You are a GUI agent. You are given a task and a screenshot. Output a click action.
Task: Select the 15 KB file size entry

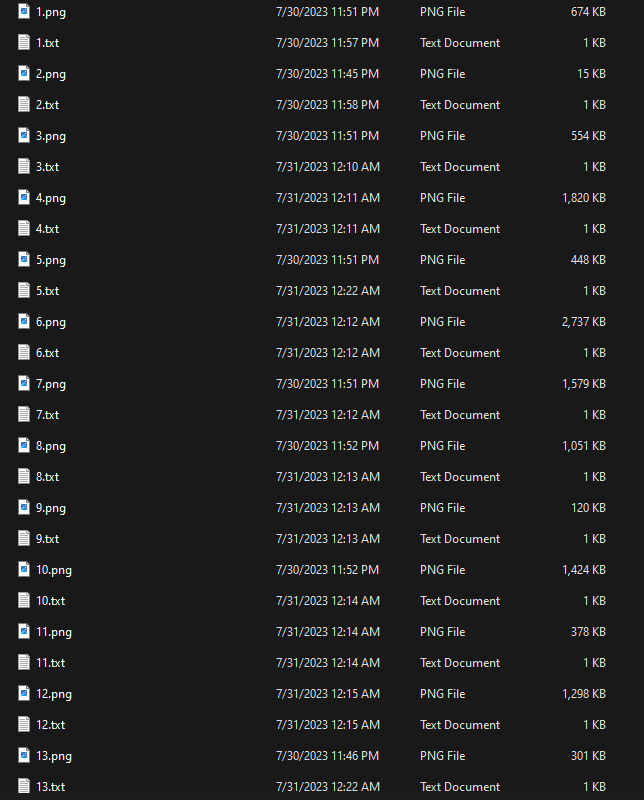click(x=591, y=73)
